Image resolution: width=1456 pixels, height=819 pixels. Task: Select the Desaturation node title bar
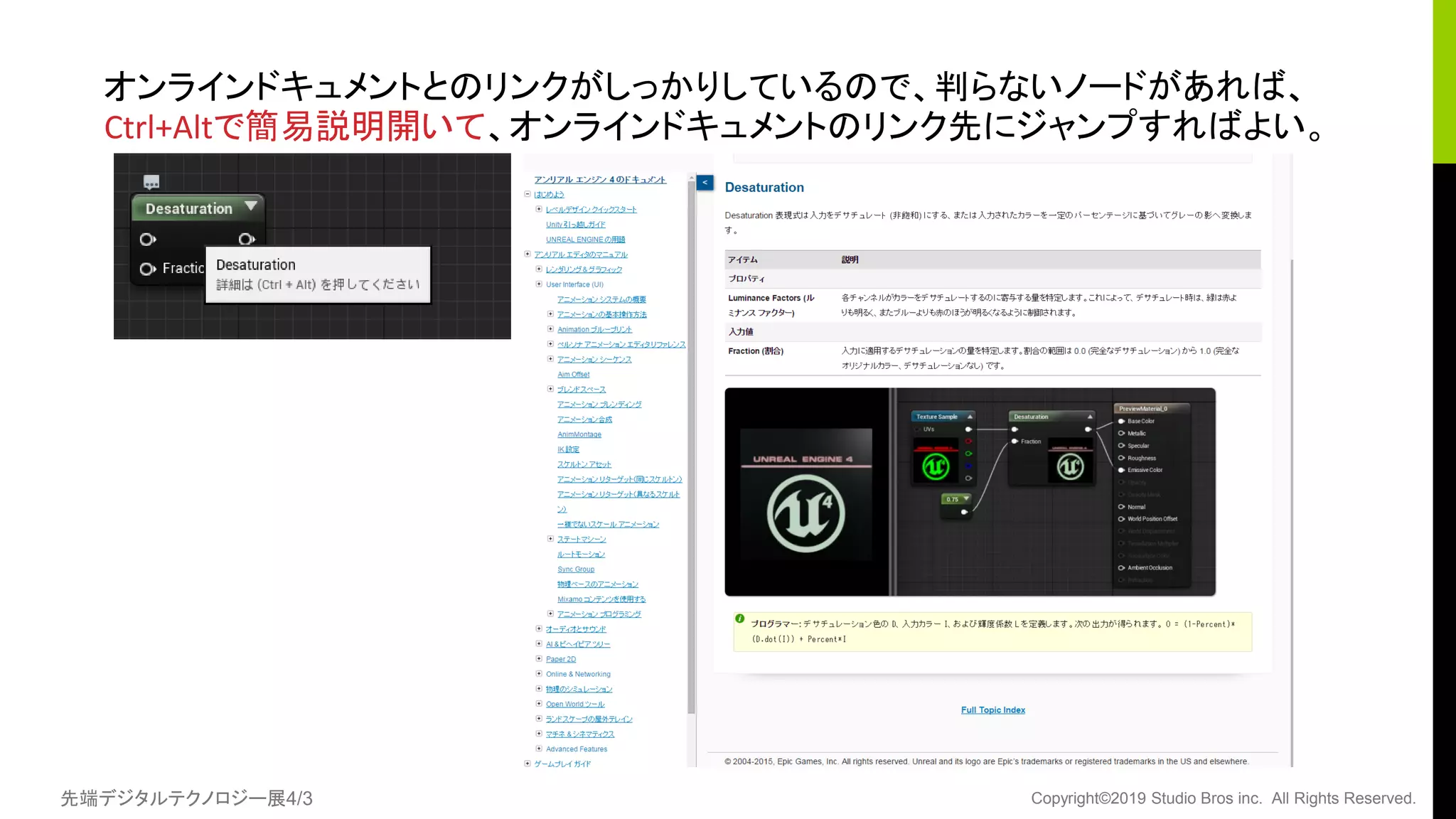(198, 208)
